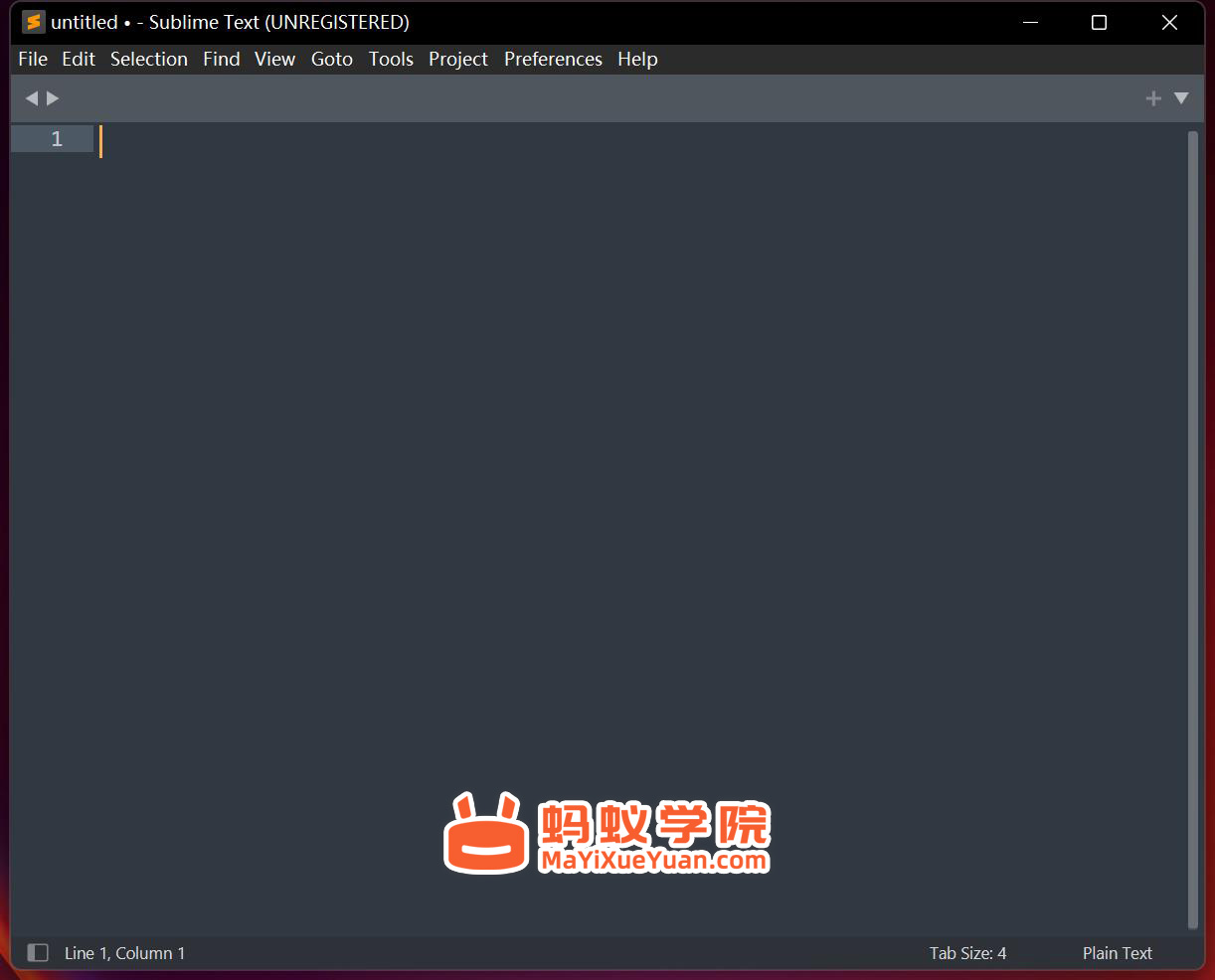1215x980 pixels.
Task: Click Tab Size: 4 in status bar
Action: pos(967,953)
